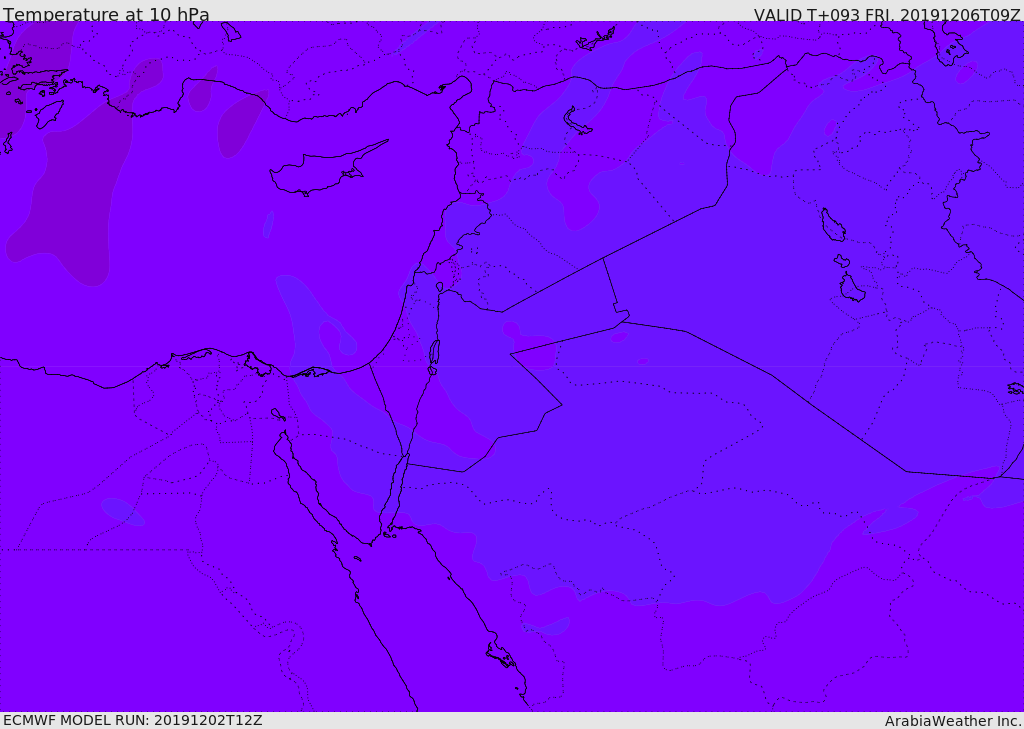
Task: Click the 'ArabiaWeather Inc' credit text
Action: (x=953, y=721)
